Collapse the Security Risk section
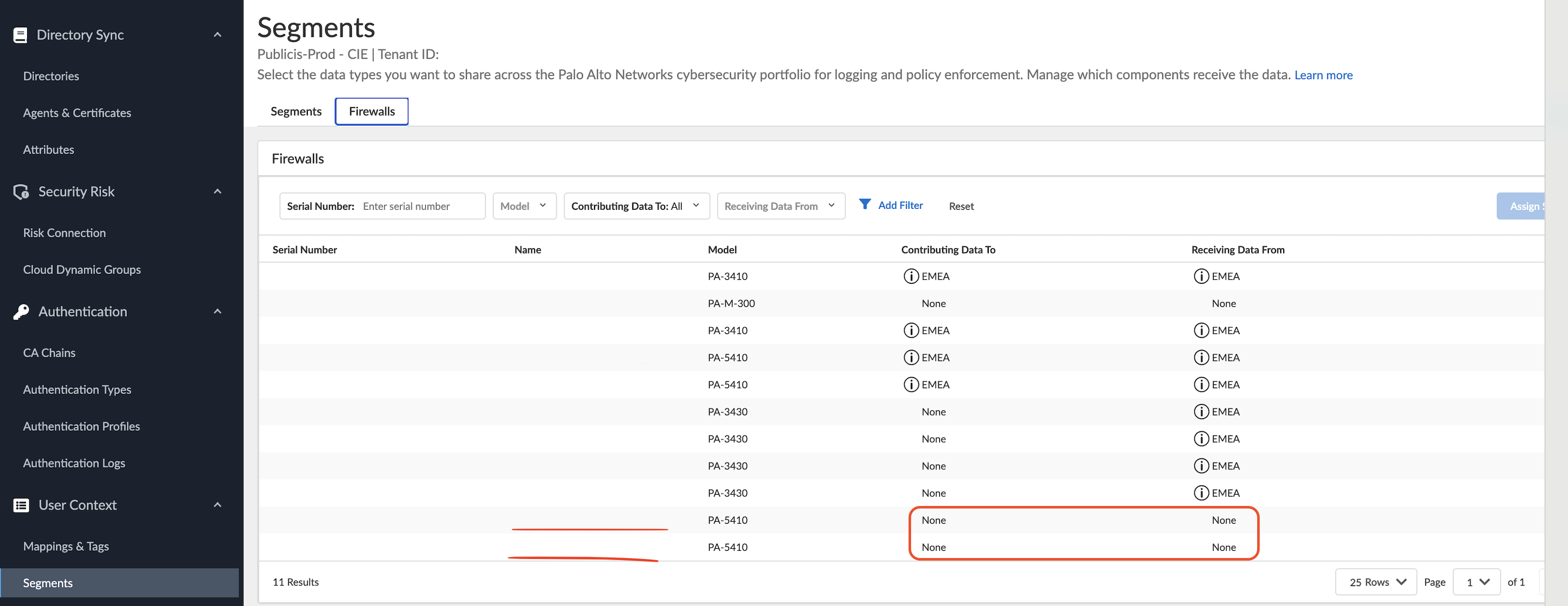This screenshot has width=1568, height=606. (x=217, y=192)
